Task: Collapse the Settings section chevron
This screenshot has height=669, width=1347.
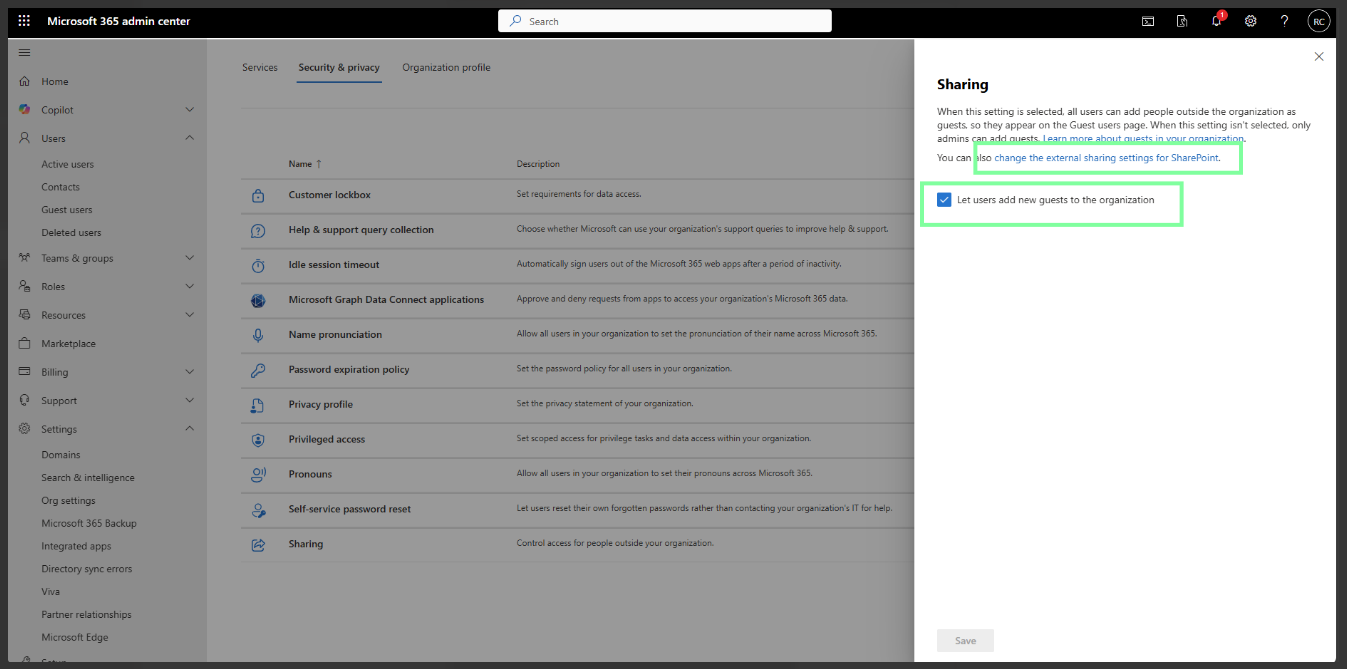Action: 190,429
